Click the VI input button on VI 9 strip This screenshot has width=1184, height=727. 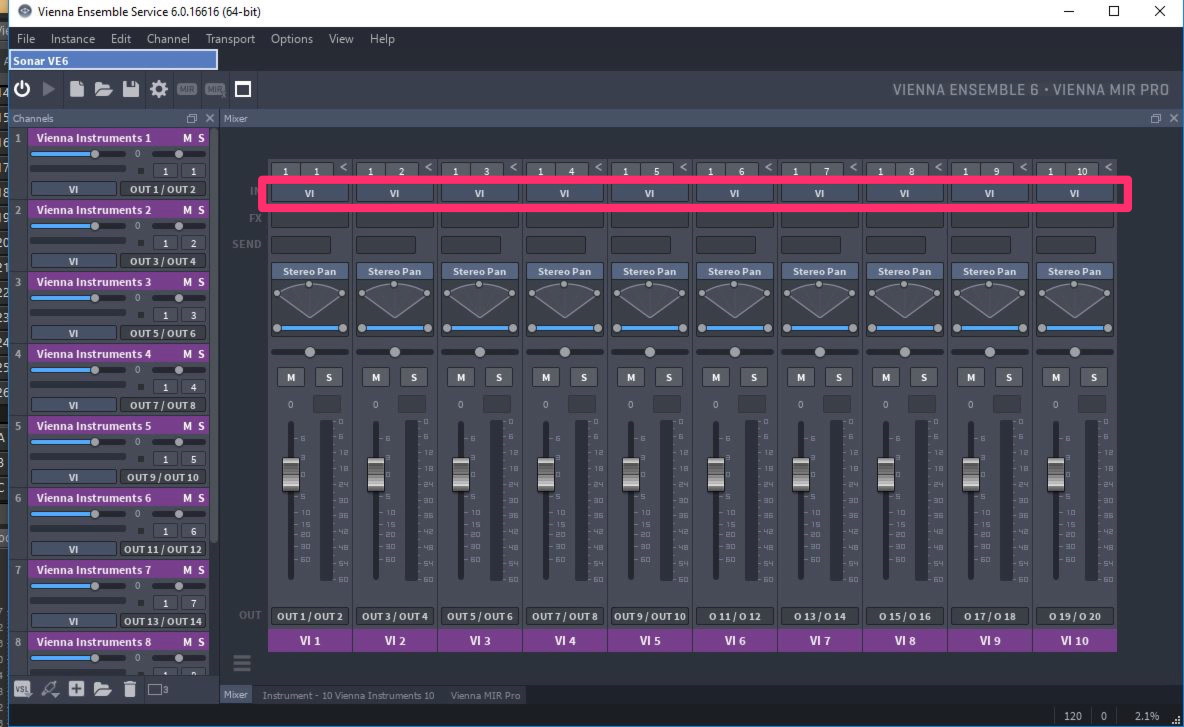[x=989, y=193]
